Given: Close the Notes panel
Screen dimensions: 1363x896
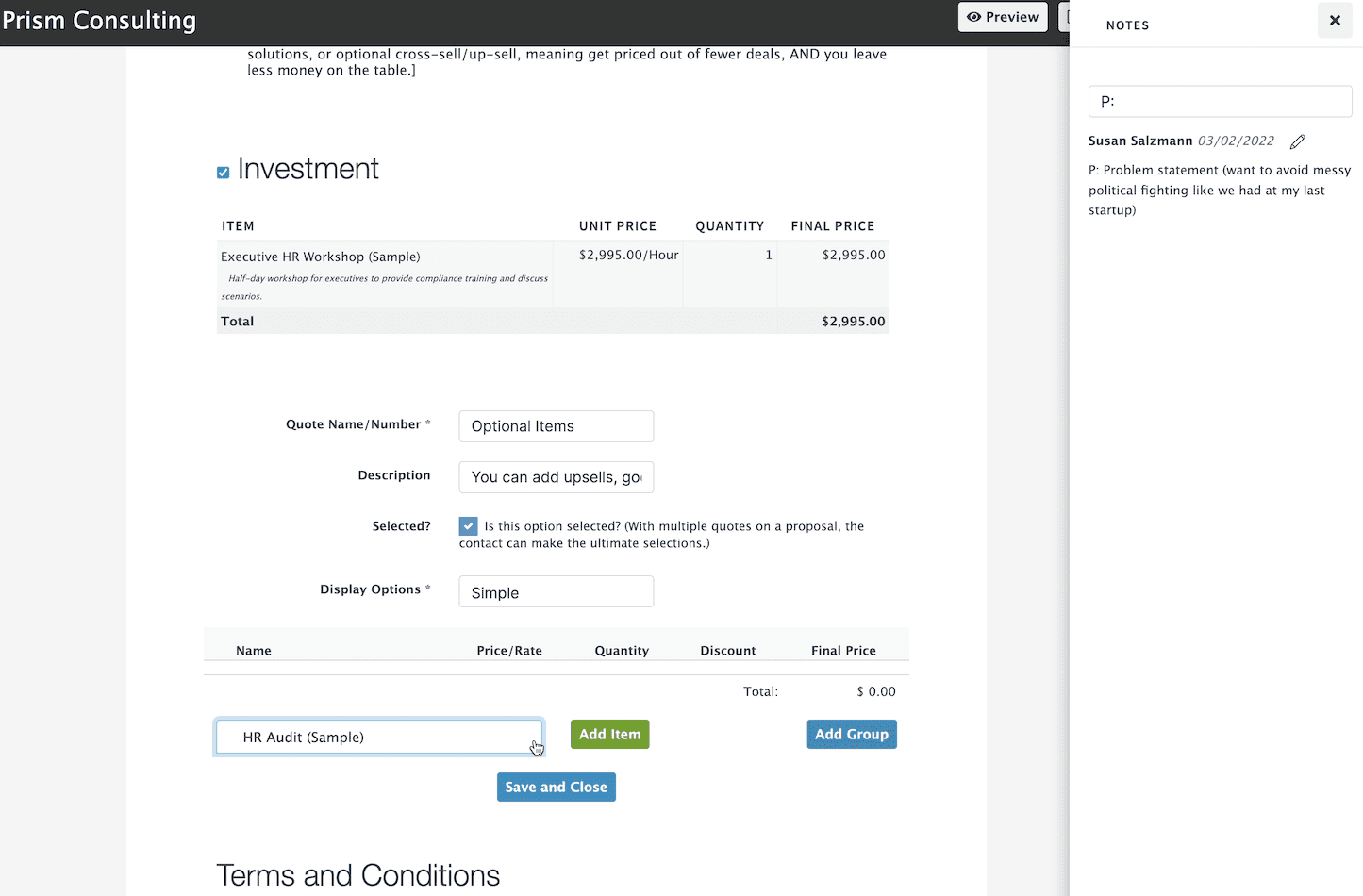Looking at the screenshot, I should [1335, 20].
